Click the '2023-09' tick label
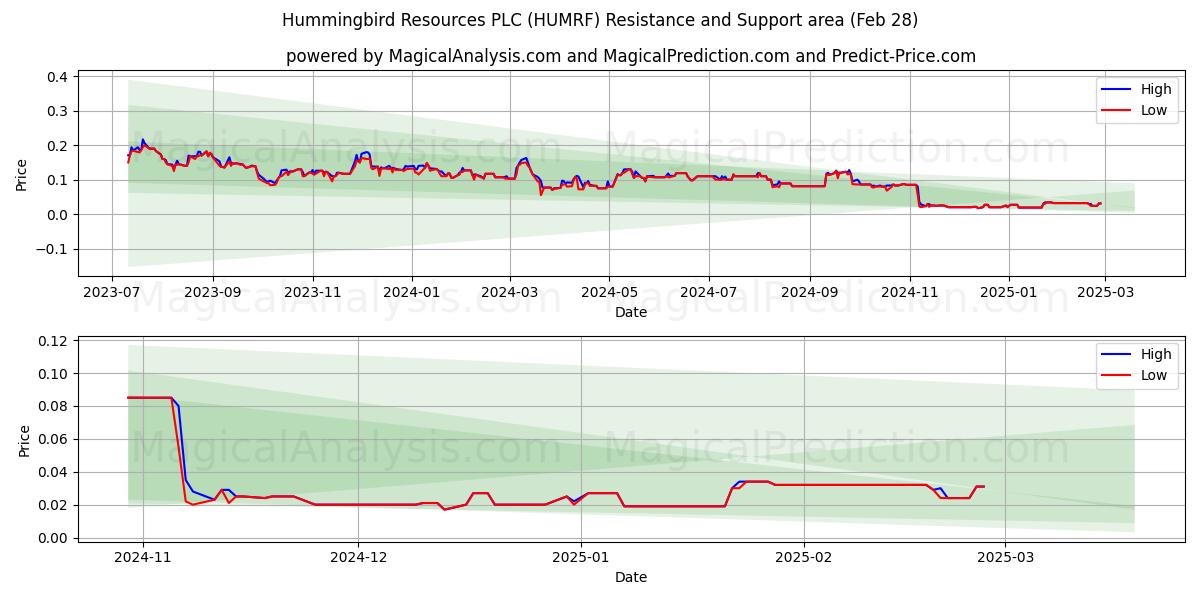1200x600 pixels. click(214, 292)
